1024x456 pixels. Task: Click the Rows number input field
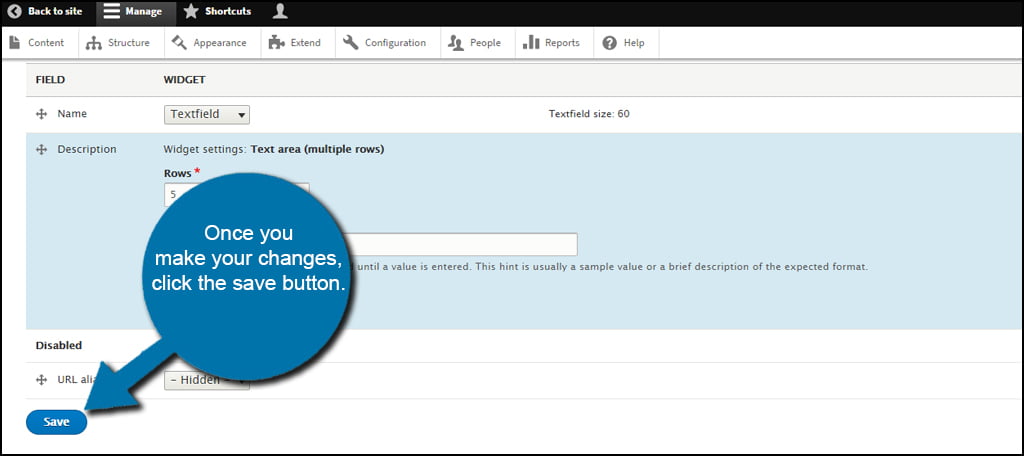coord(236,194)
